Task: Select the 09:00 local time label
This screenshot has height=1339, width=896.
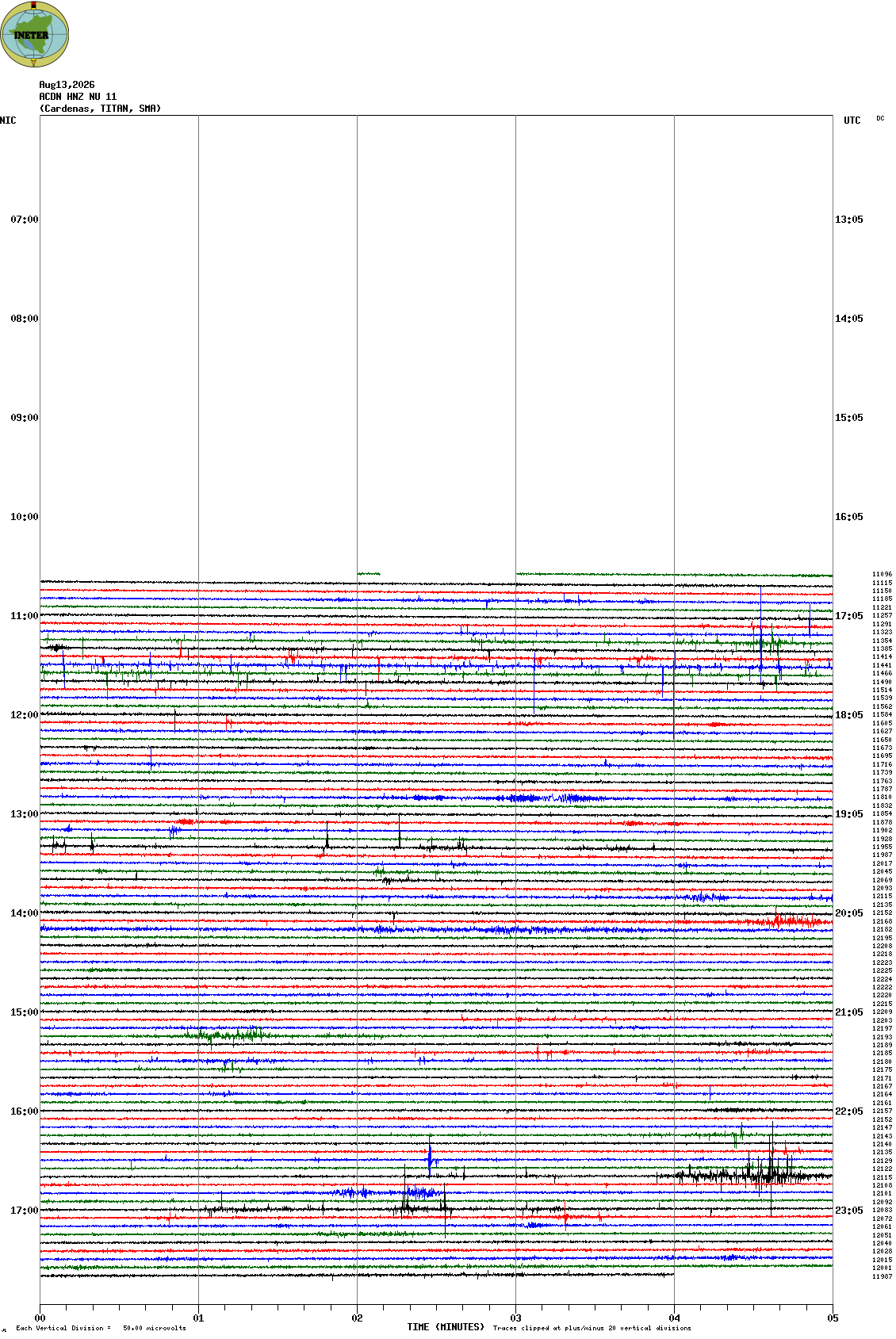Action: 25,418
